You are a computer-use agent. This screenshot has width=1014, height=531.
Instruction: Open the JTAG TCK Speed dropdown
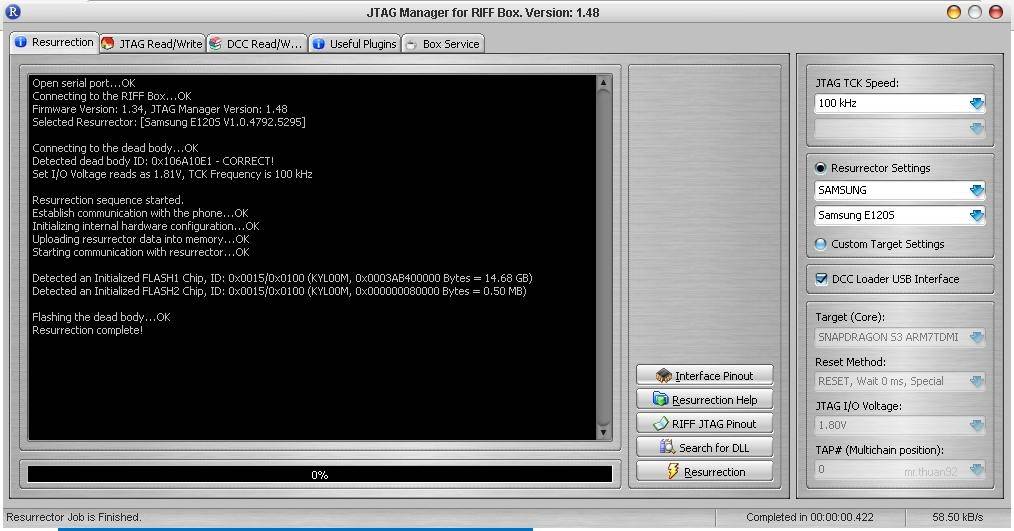tap(976, 103)
